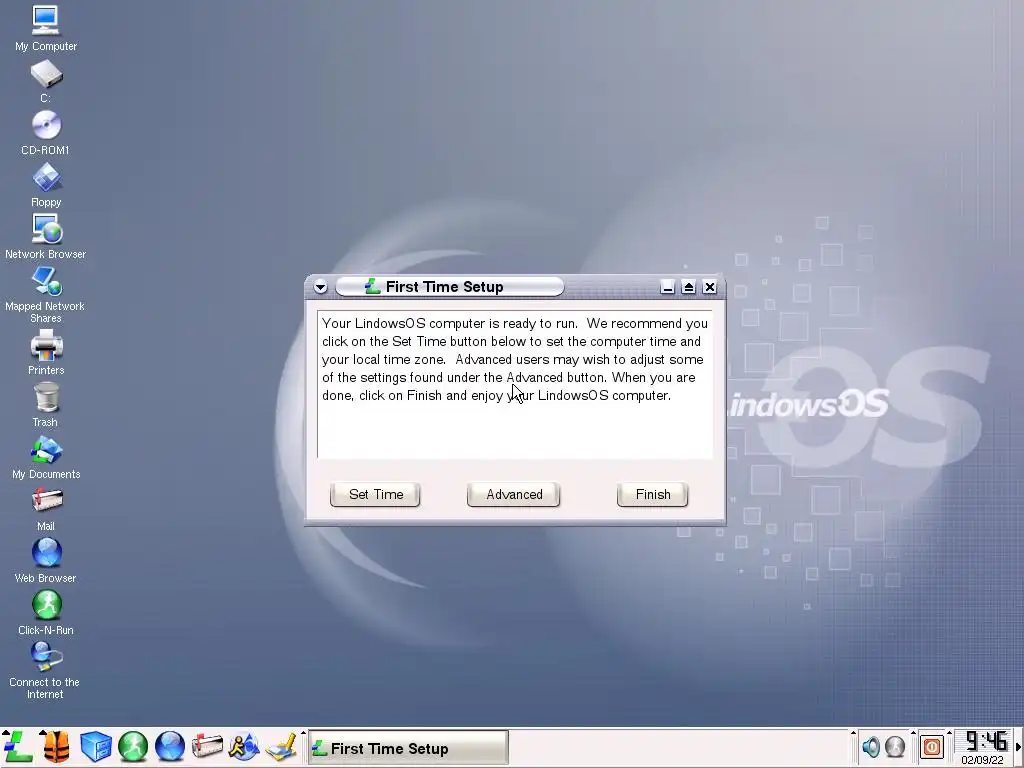Image resolution: width=1024 pixels, height=768 pixels.
Task: Click the red power button in the tray
Action: [932, 746]
